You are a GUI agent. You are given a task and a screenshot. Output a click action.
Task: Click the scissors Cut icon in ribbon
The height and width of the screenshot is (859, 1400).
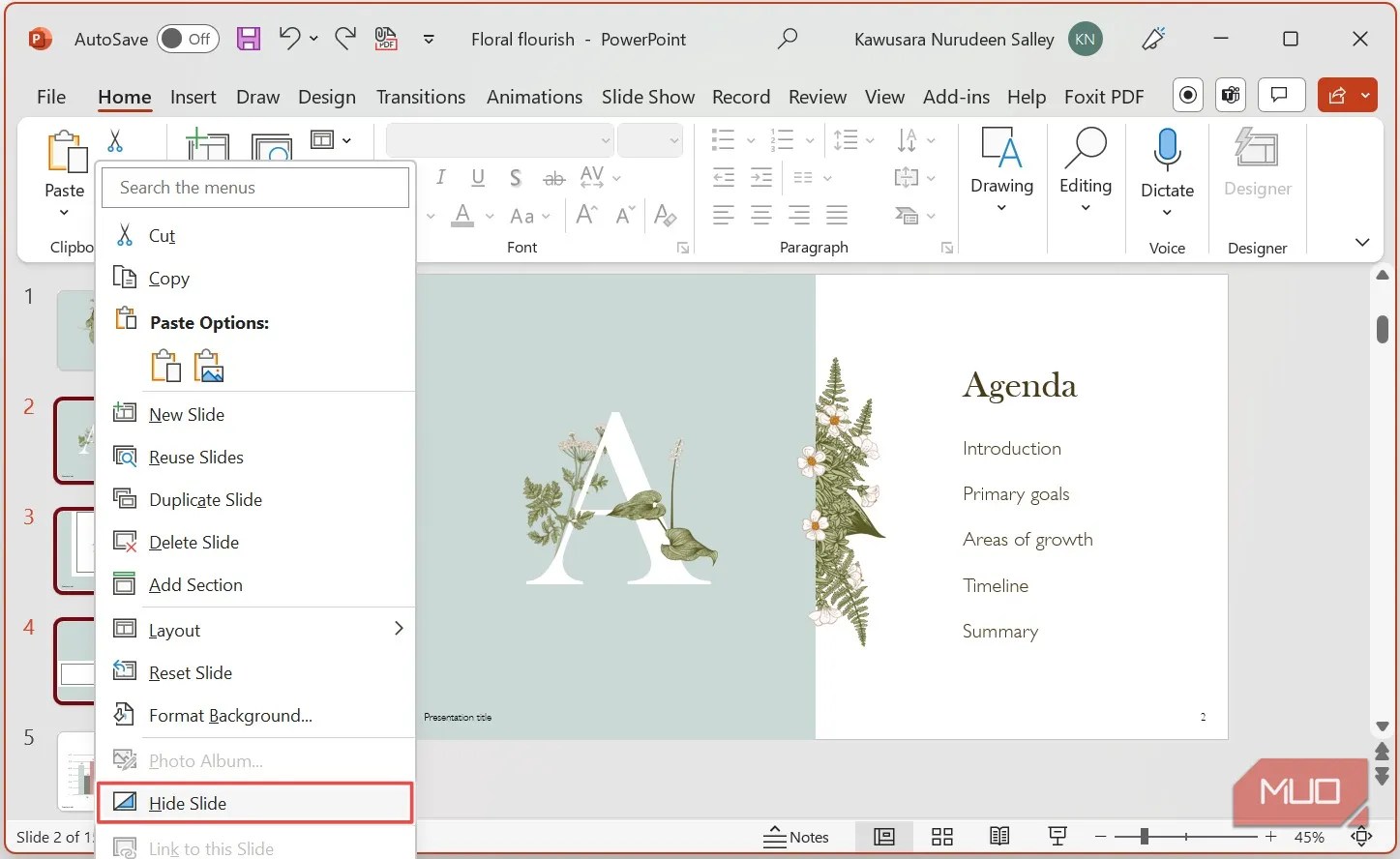[x=115, y=141]
